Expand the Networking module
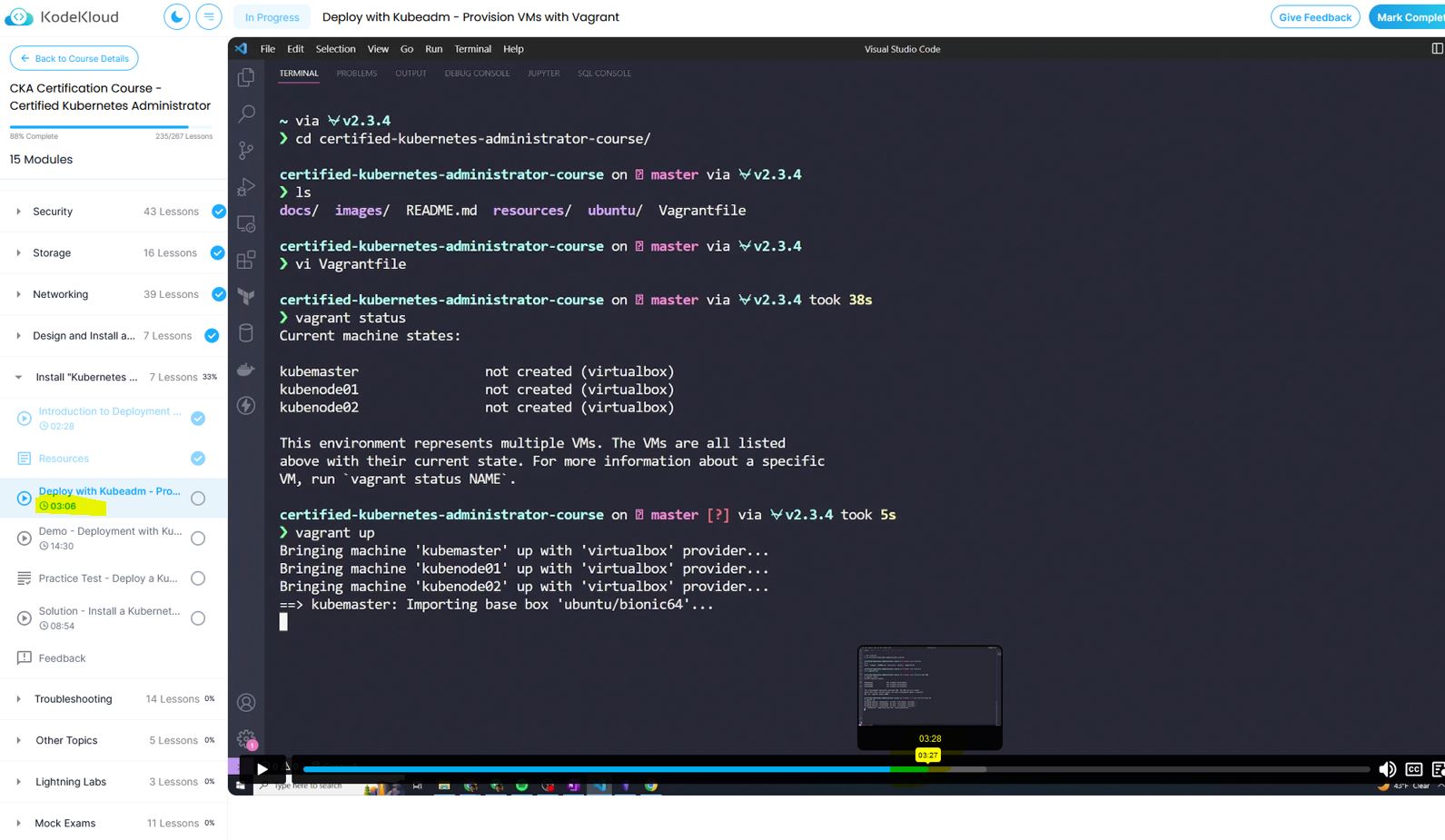 [x=18, y=294]
